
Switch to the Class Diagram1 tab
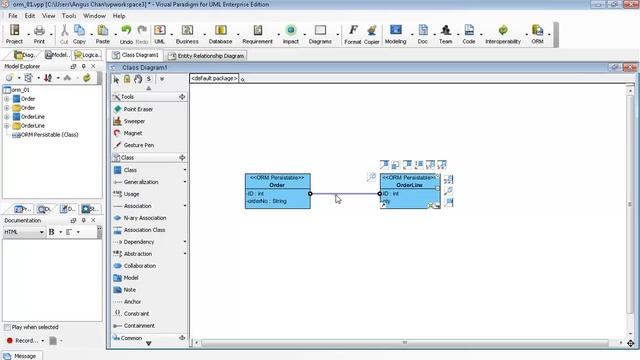135,55
